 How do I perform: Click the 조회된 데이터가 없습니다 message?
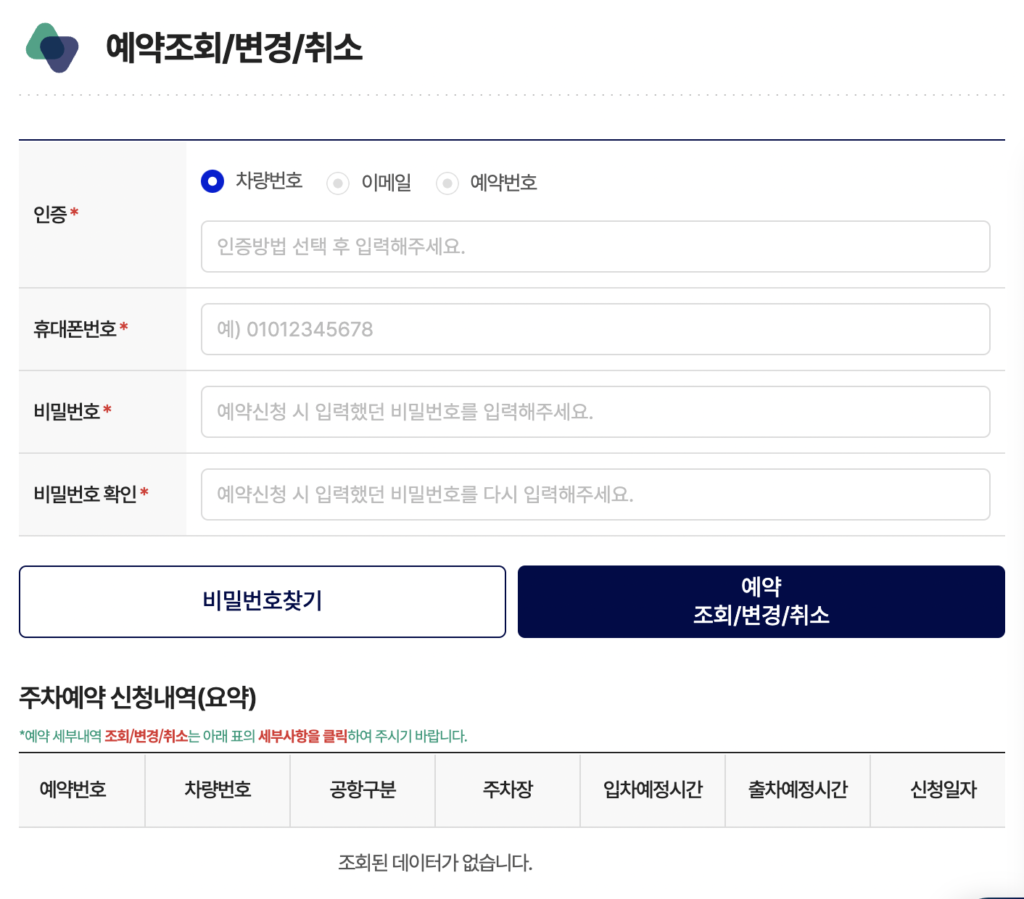coord(435,863)
